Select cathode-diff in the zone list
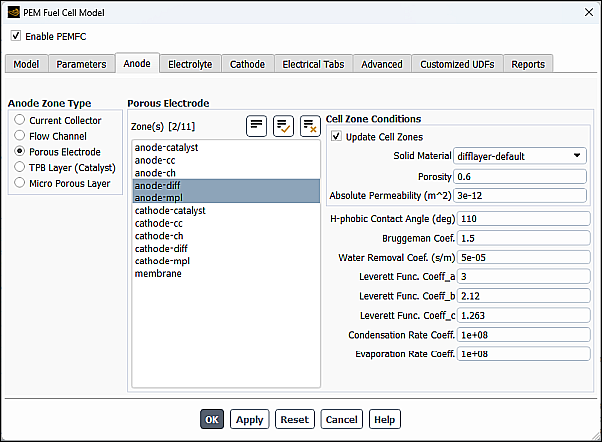602x442 pixels. pos(226,248)
